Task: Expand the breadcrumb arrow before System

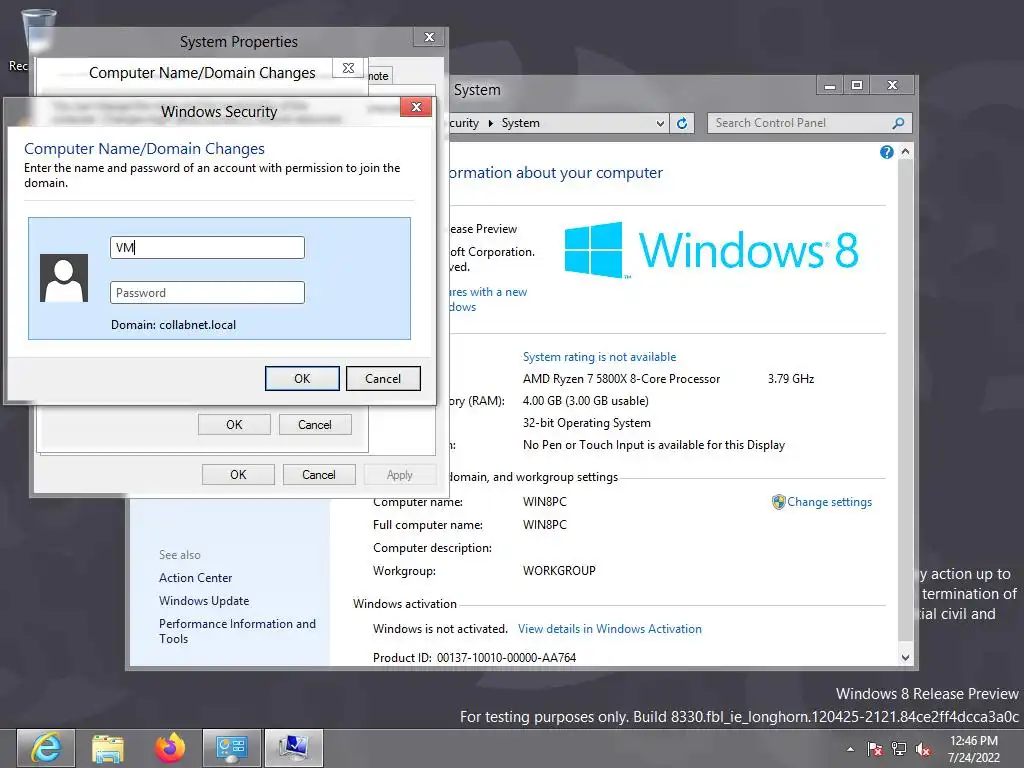Action: (x=490, y=123)
